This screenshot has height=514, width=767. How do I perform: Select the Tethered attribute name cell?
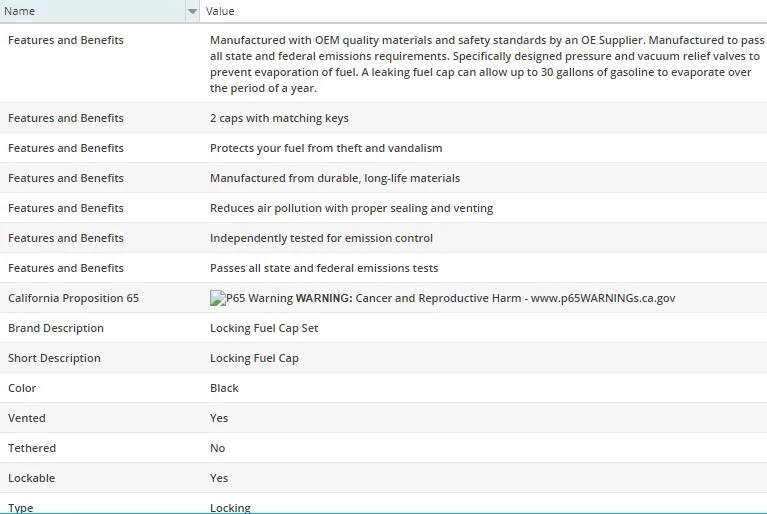[32, 448]
